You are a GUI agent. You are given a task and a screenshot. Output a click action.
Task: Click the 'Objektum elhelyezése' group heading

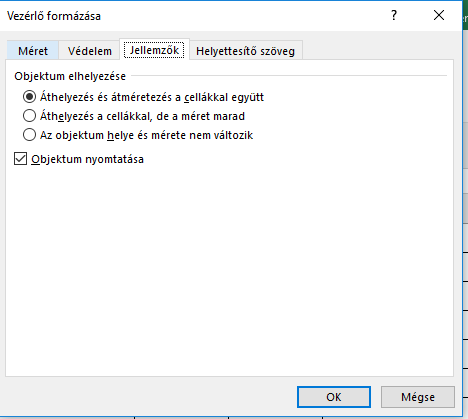tap(70, 76)
